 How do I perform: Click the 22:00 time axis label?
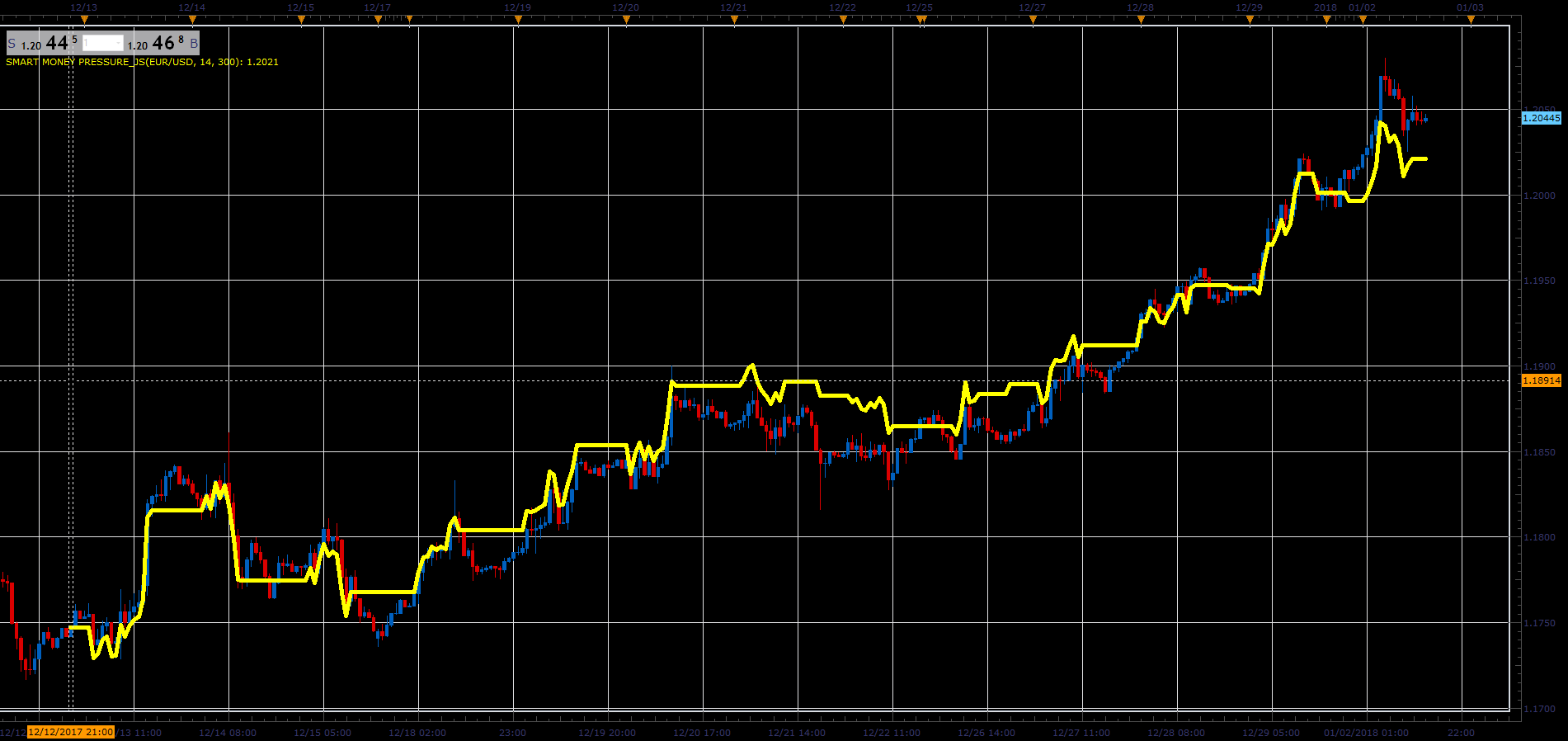click(x=1461, y=733)
